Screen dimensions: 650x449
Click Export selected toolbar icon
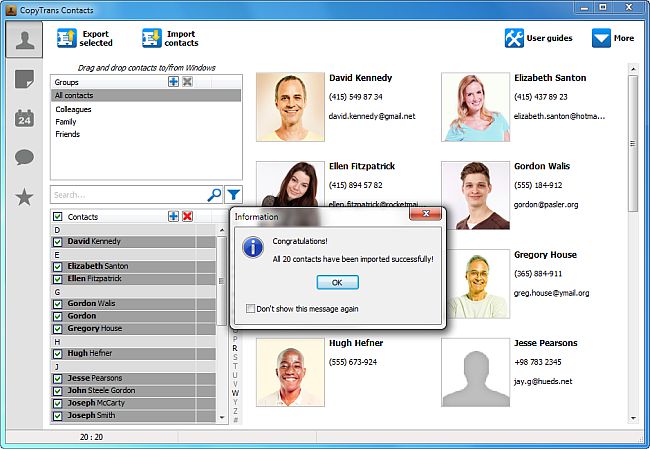point(67,38)
